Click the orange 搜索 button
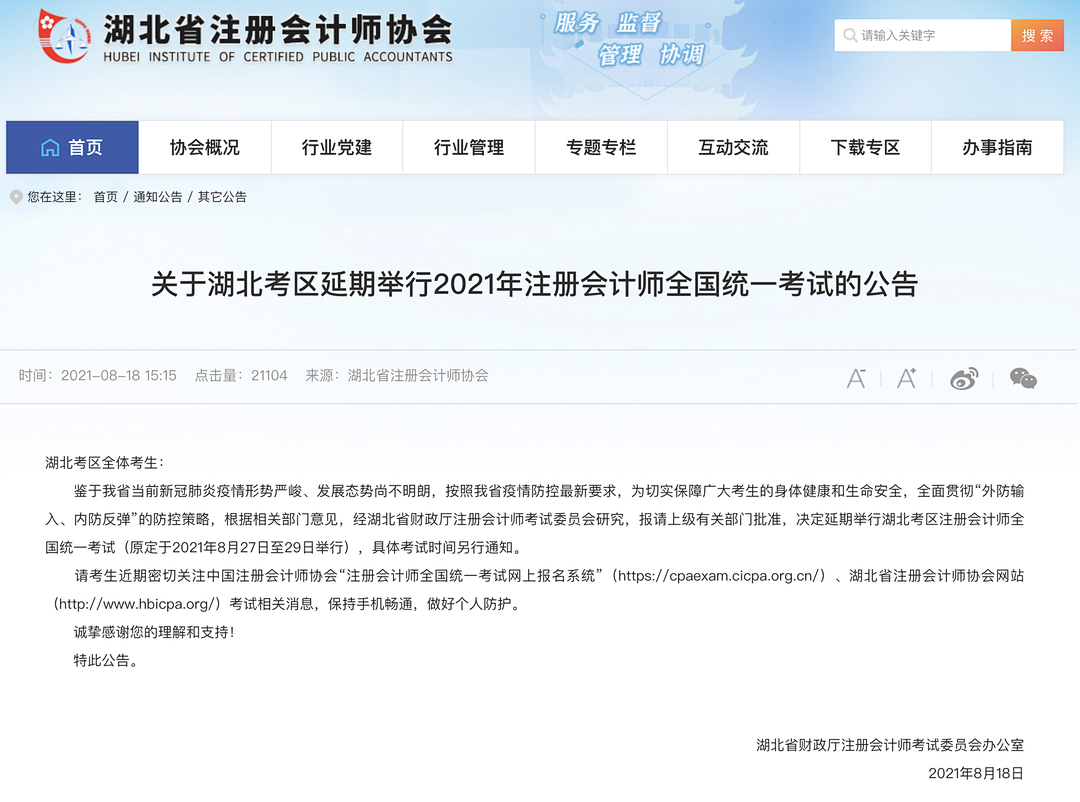This screenshot has width=1080, height=802. click(1037, 35)
